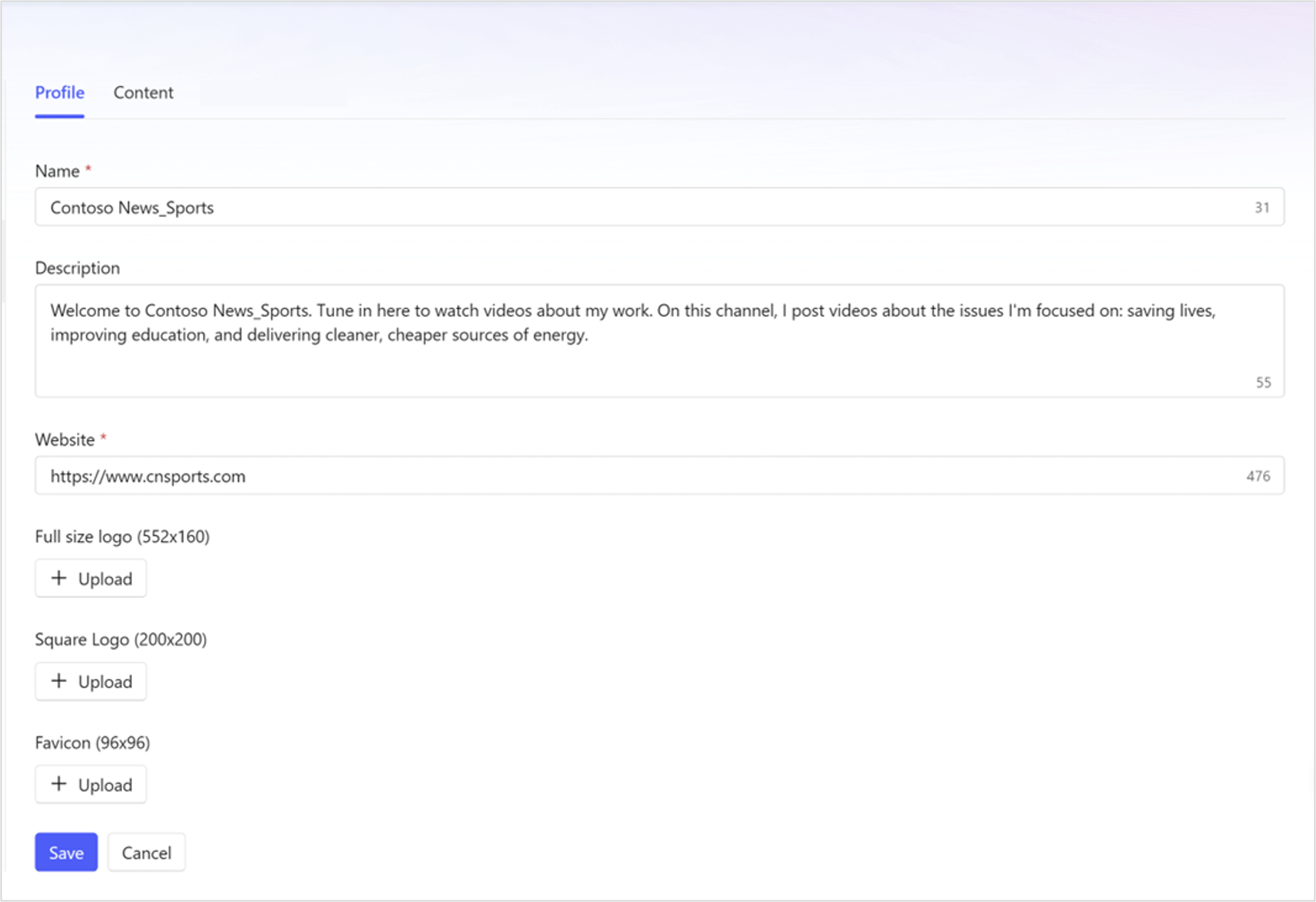Upload a square logo image
Image resolution: width=1316 pixels, height=902 pixels.
point(90,681)
